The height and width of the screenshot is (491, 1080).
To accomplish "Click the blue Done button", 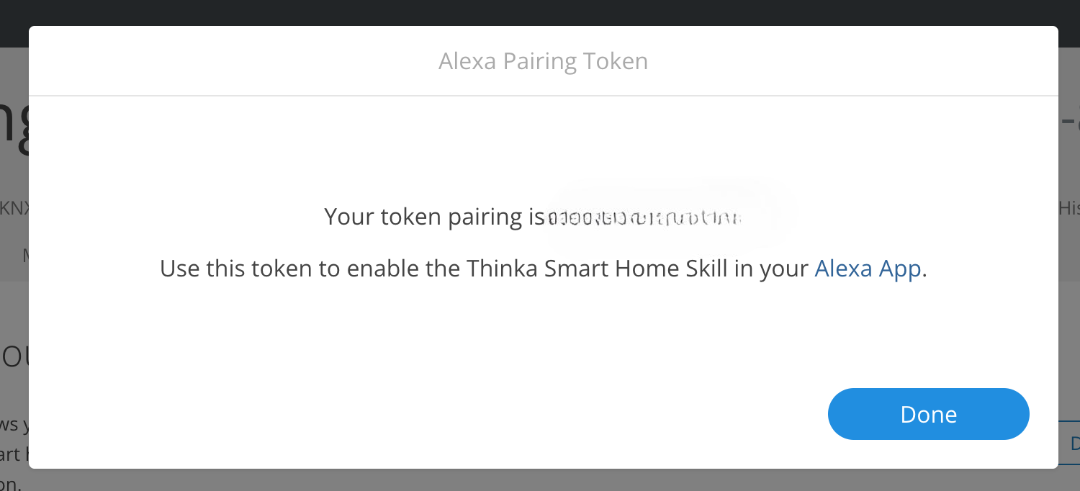I will (928, 414).
